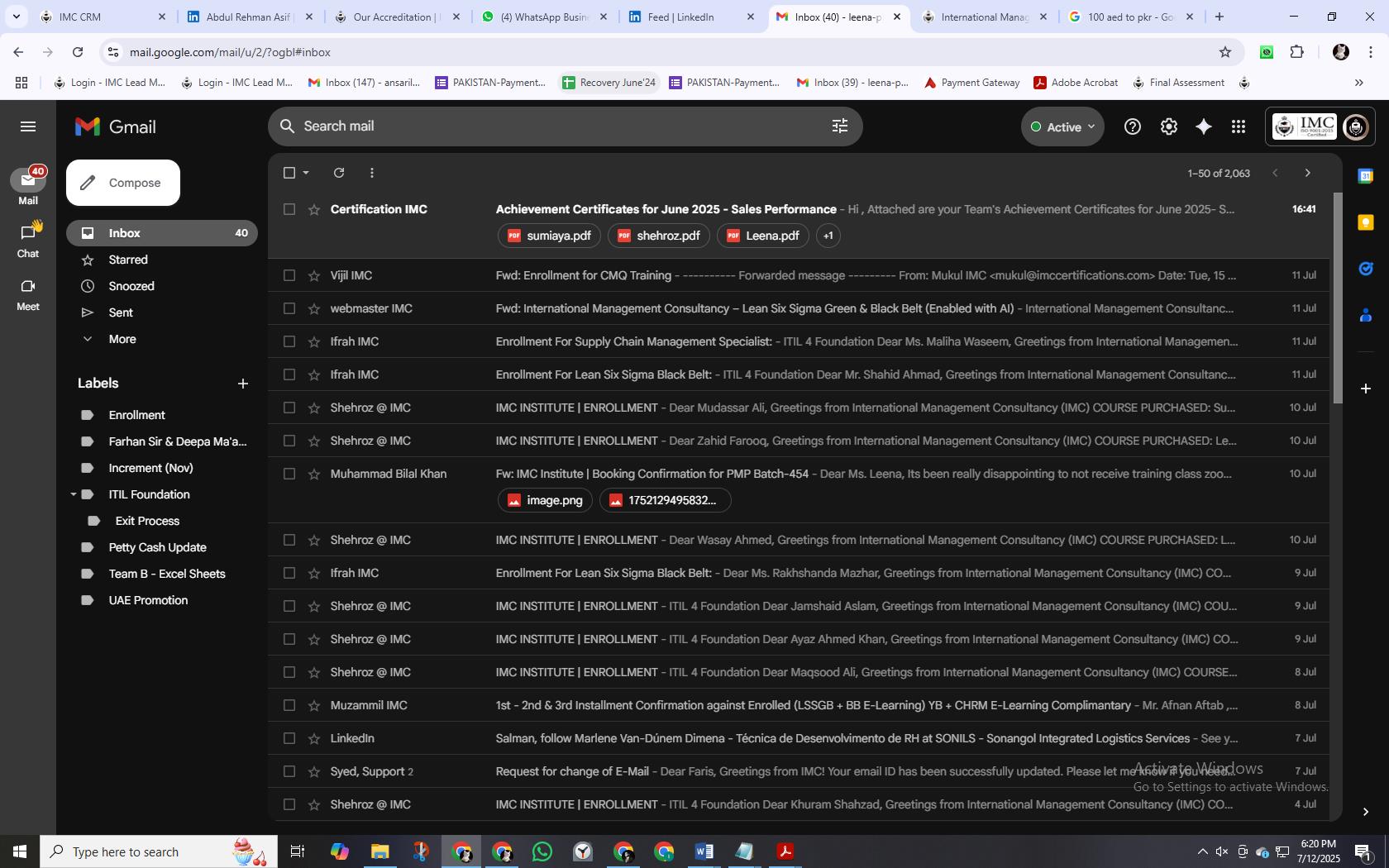Tick checkbox for Muzammil IMC email
The height and width of the screenshot is (868, 1389).
click(x=289, y=705)
